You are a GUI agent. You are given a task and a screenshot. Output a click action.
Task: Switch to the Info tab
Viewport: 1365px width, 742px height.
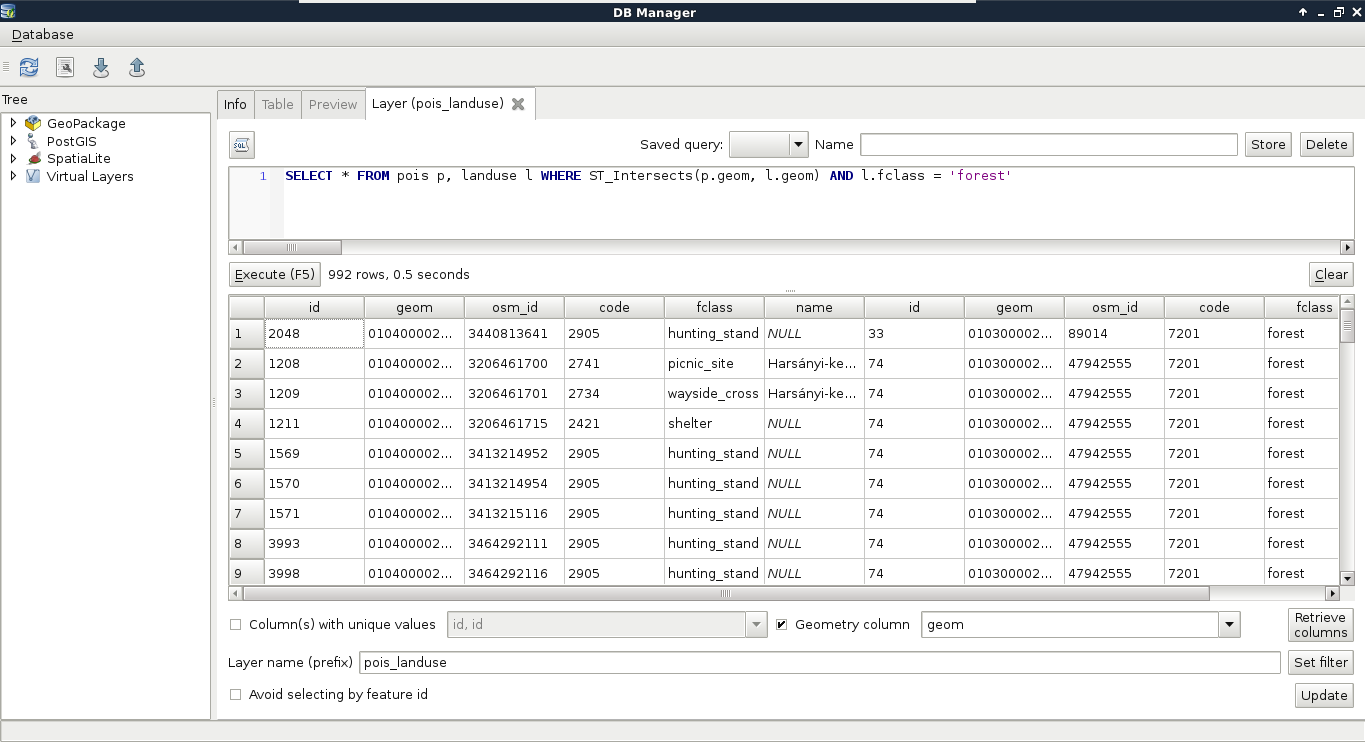click(x=235, y=105)
